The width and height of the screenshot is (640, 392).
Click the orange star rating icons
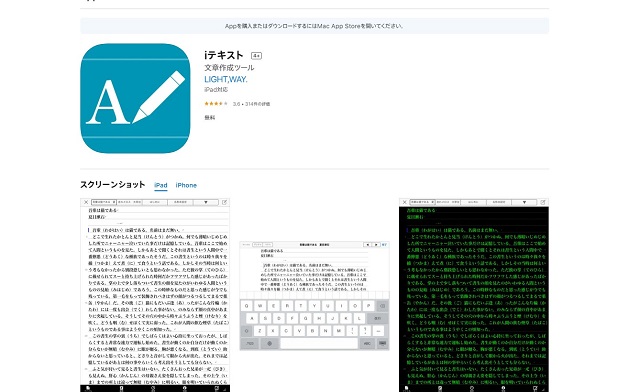pyautogui.click(x=216, y=104)
